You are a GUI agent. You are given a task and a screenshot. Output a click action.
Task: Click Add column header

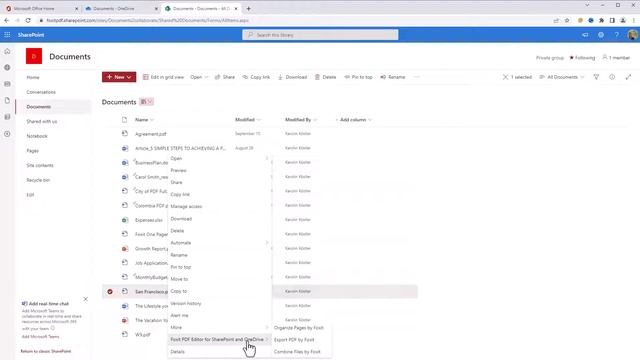tap(353, 120)
